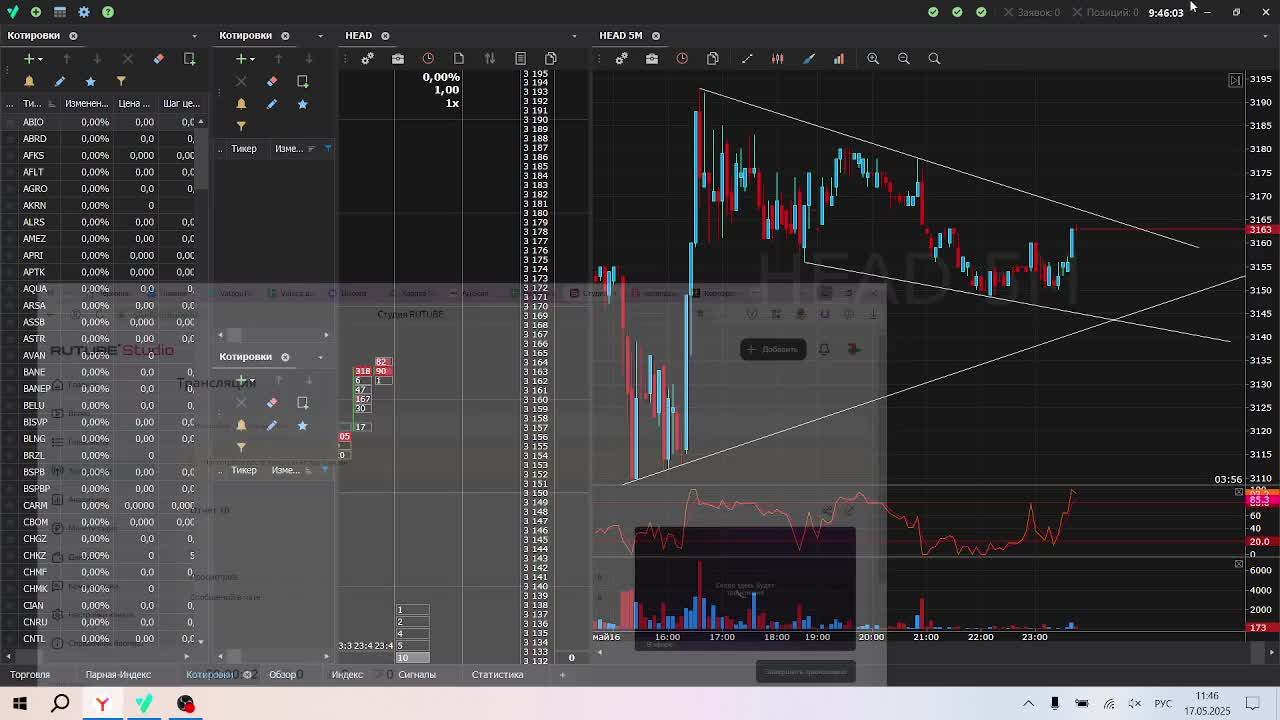Close the HEAD 5M chart tab
Viewport: 1280px width, 720px height.
pos(656,36)
